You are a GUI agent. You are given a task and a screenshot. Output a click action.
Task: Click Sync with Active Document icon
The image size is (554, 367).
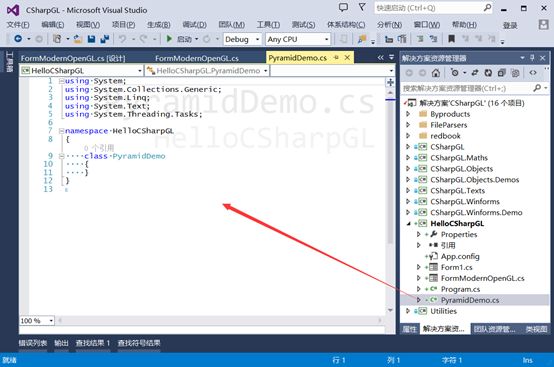pos(475,73)
